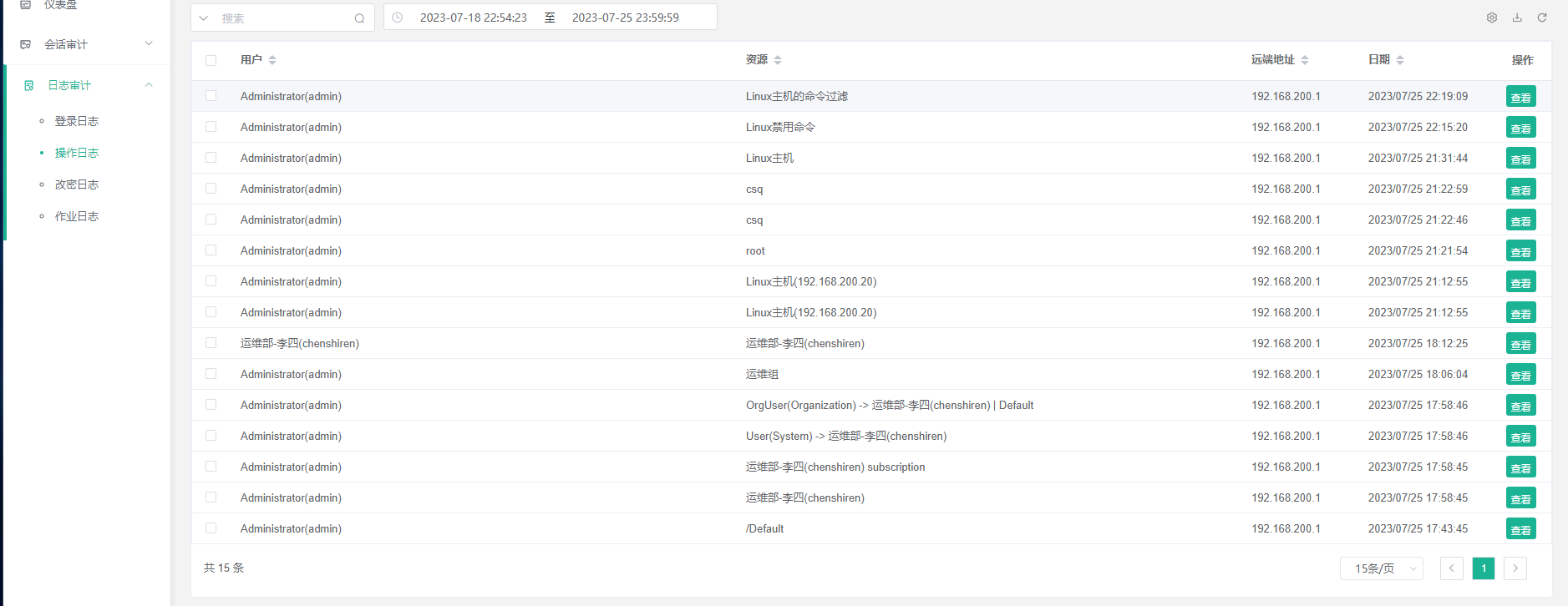This screenshot has height=606, width=1568.
Task: Click 操作 column header
Action: pos(1522,60)
